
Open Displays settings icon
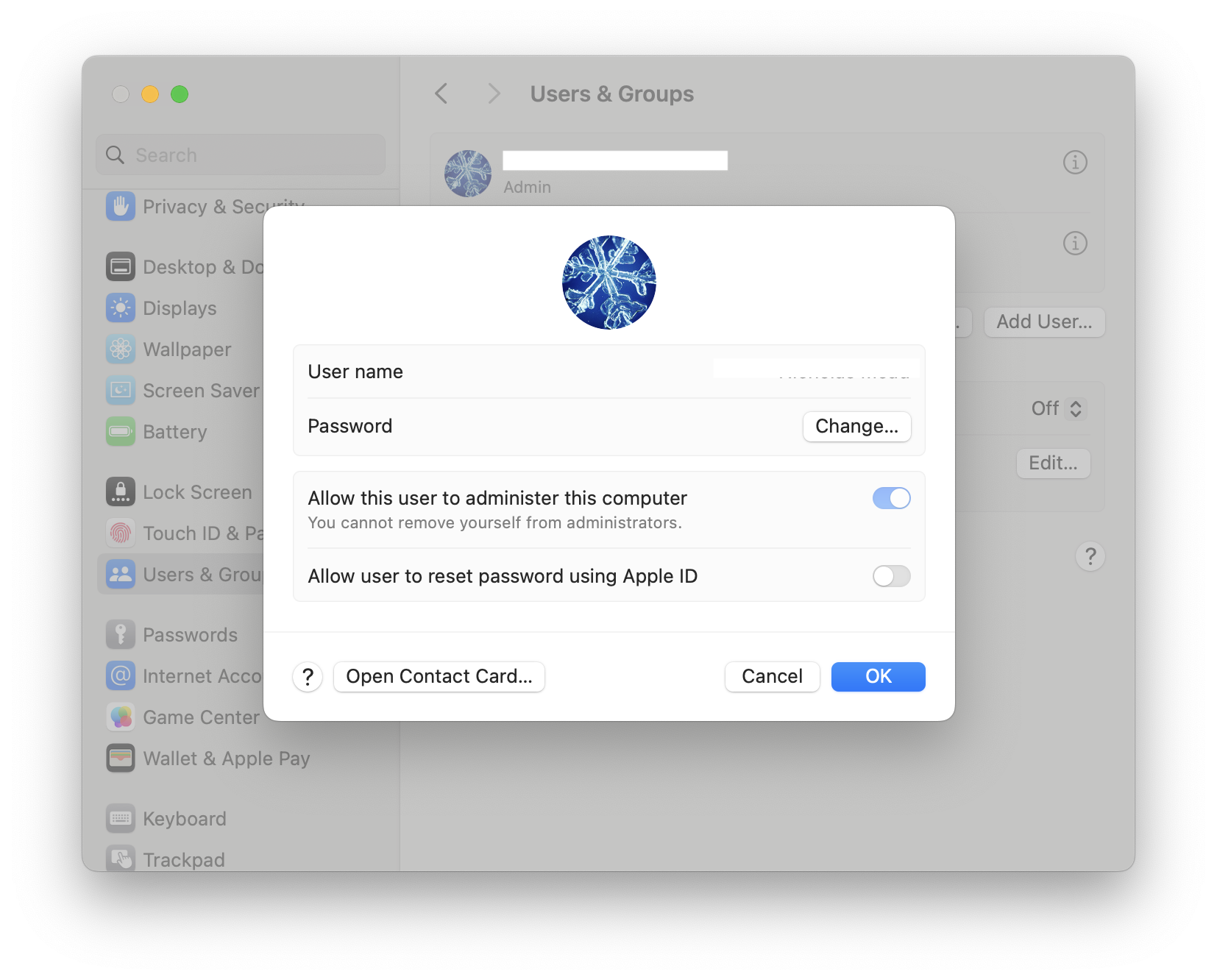click(120, 308)
